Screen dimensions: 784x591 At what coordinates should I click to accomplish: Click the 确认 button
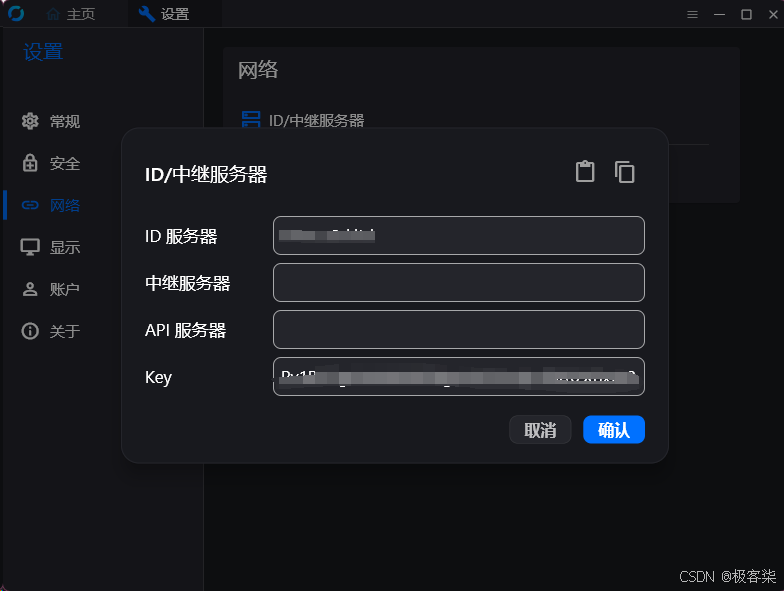614,430
